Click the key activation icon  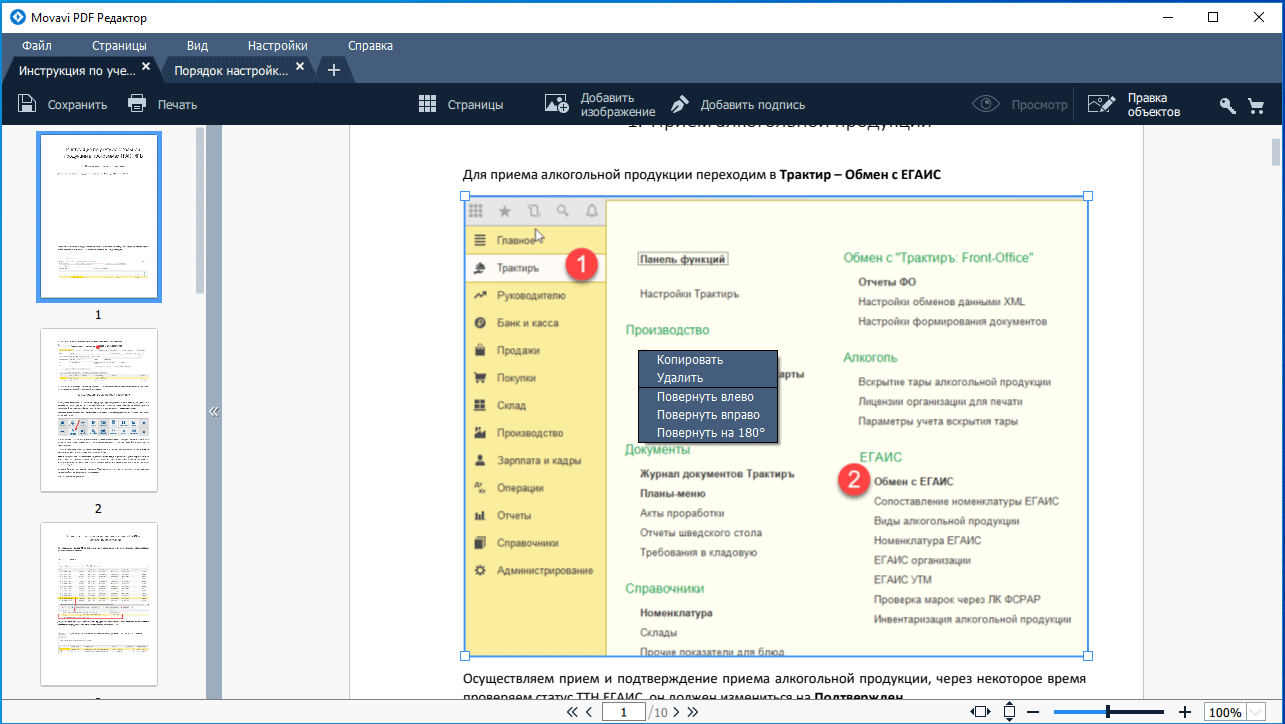(1227, 105)
